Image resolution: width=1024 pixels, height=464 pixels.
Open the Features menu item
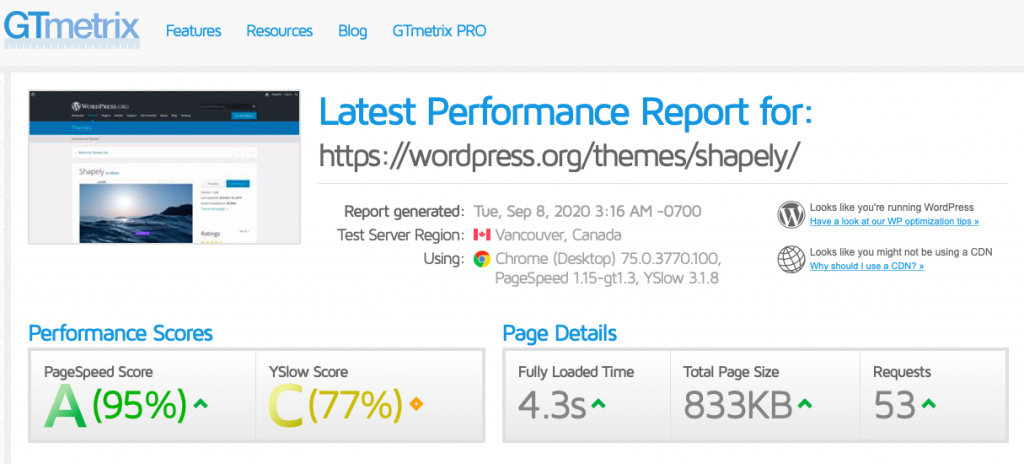coord(193,31)
